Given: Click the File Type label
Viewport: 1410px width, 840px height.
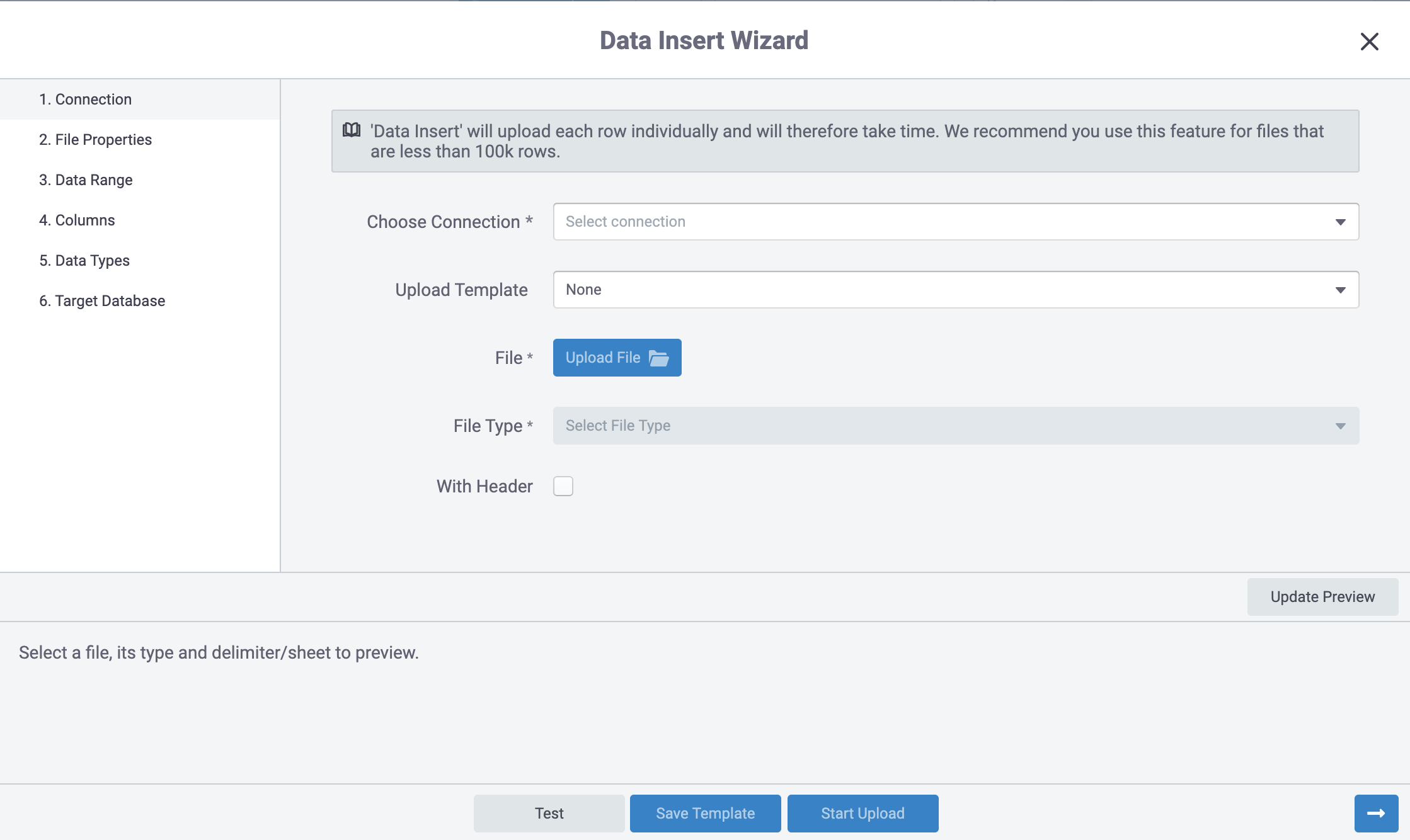Looking at the screenshot, I should tap(493, 426).
